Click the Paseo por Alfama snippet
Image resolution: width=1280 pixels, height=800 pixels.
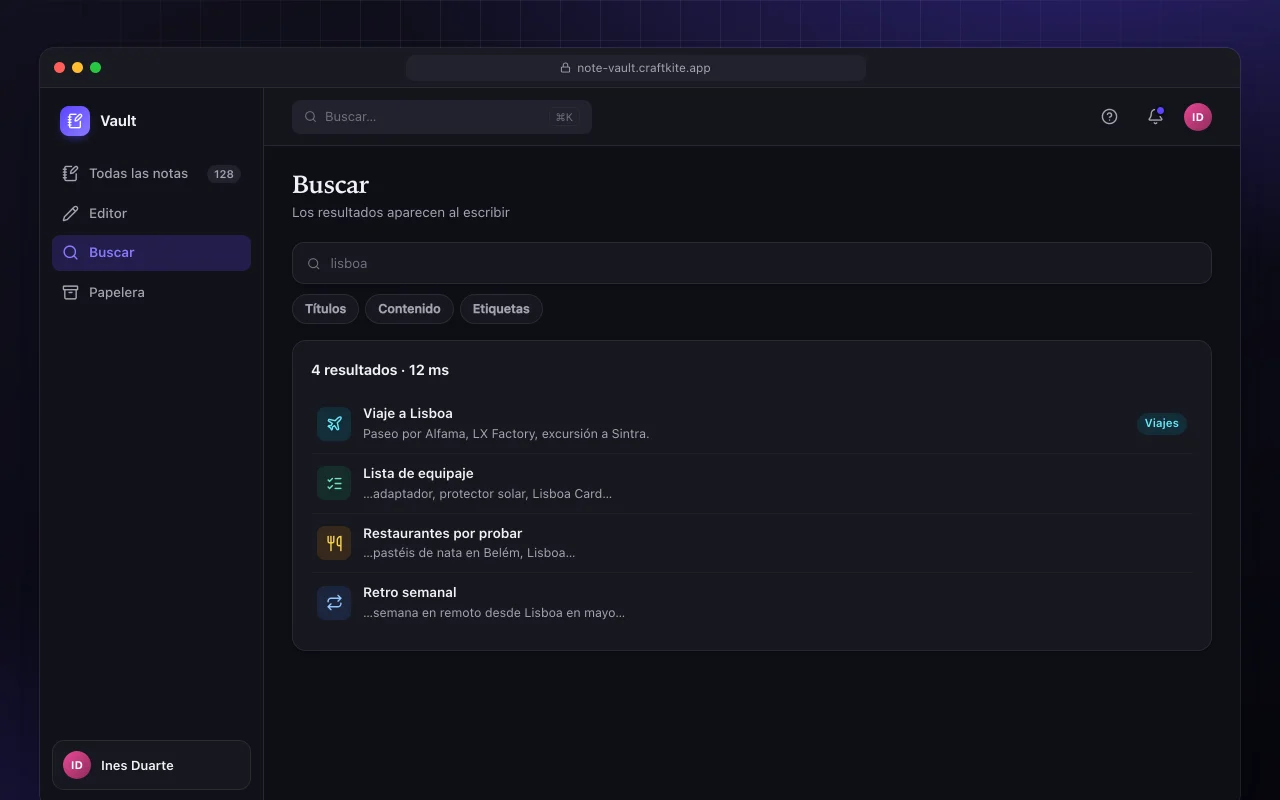click(x=506, y=434)
